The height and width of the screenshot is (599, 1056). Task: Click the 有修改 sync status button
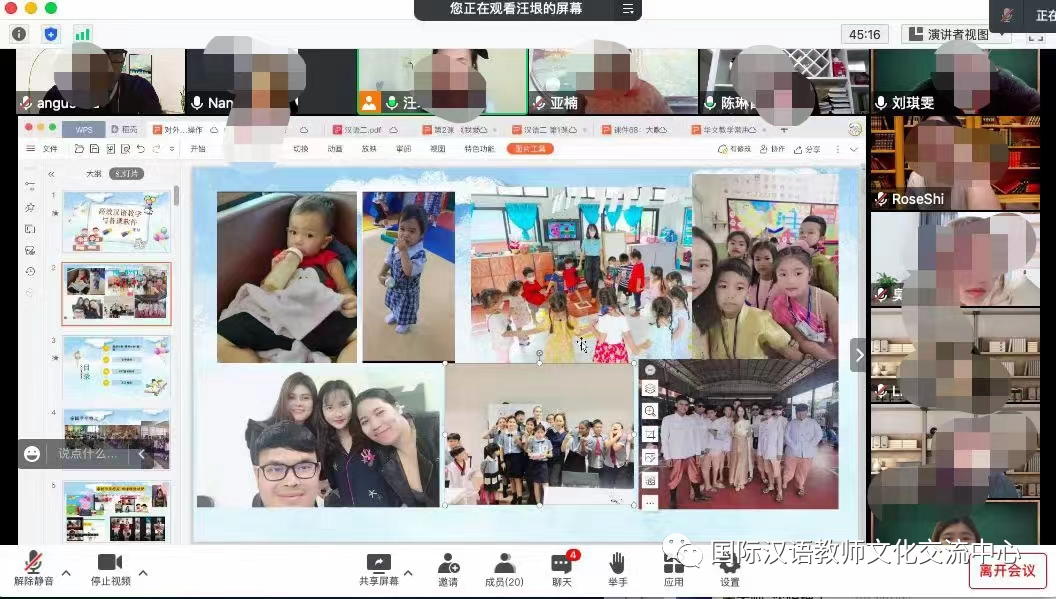click(735, 149)
